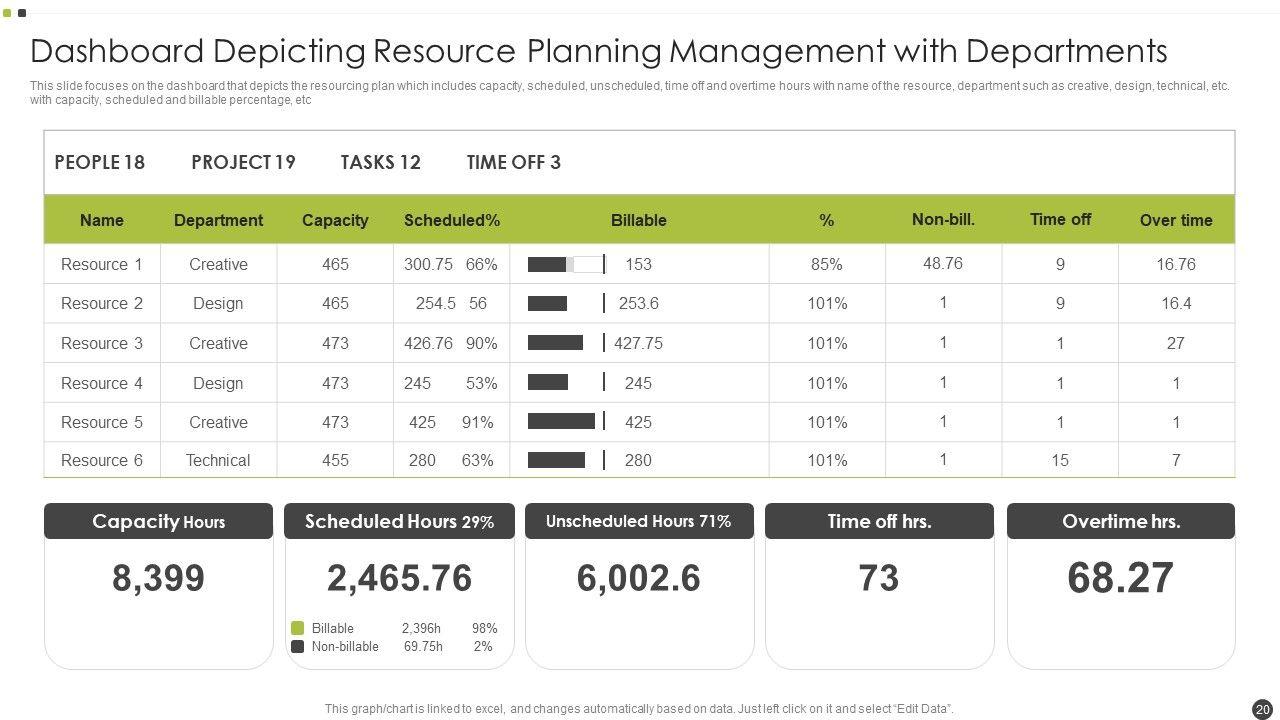
Task: Select the 68.27 overtime value
Action: click(1120, 579)
